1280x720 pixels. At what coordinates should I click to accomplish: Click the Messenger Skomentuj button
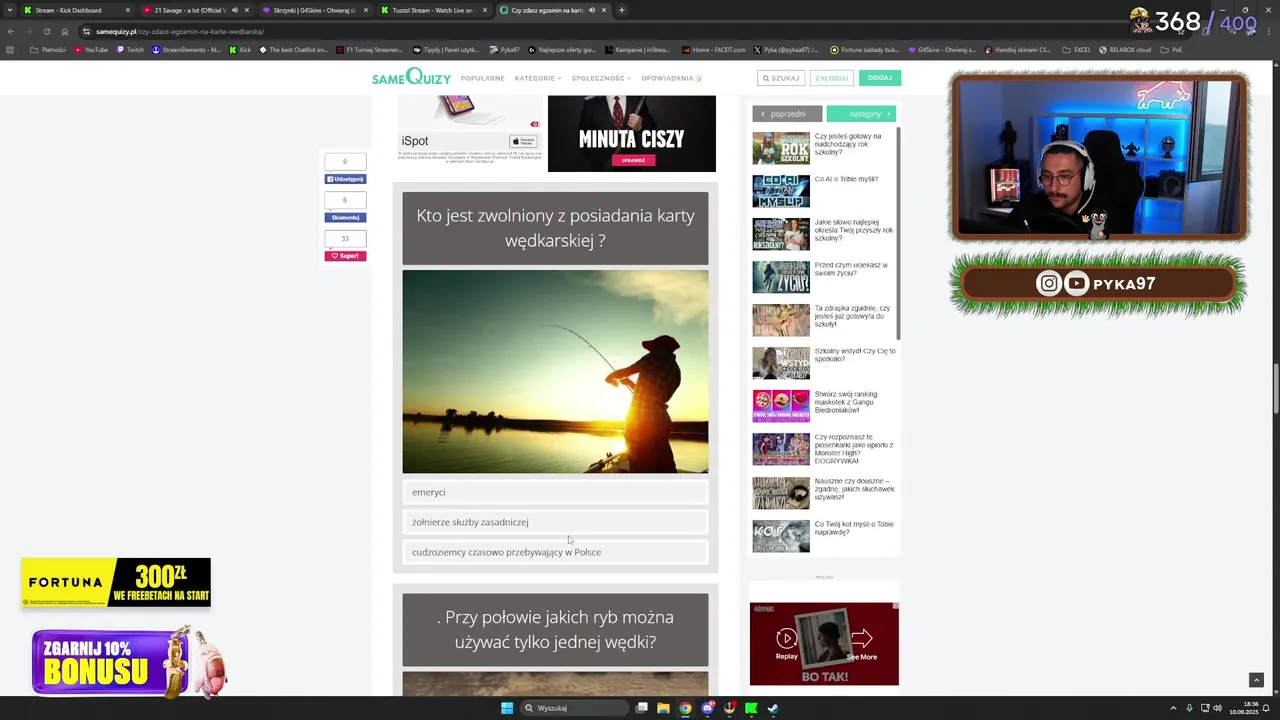coord(345,217)
